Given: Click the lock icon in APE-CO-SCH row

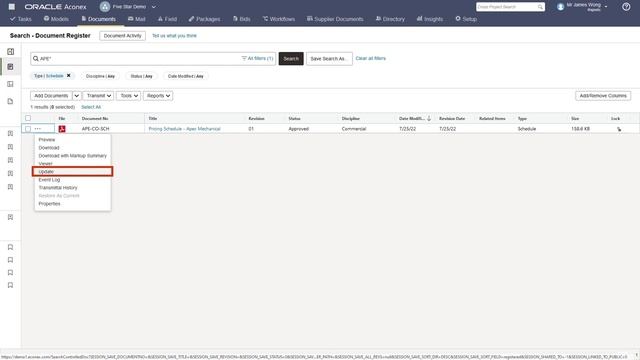Looking at the screenshot, I should click(619, 129).
